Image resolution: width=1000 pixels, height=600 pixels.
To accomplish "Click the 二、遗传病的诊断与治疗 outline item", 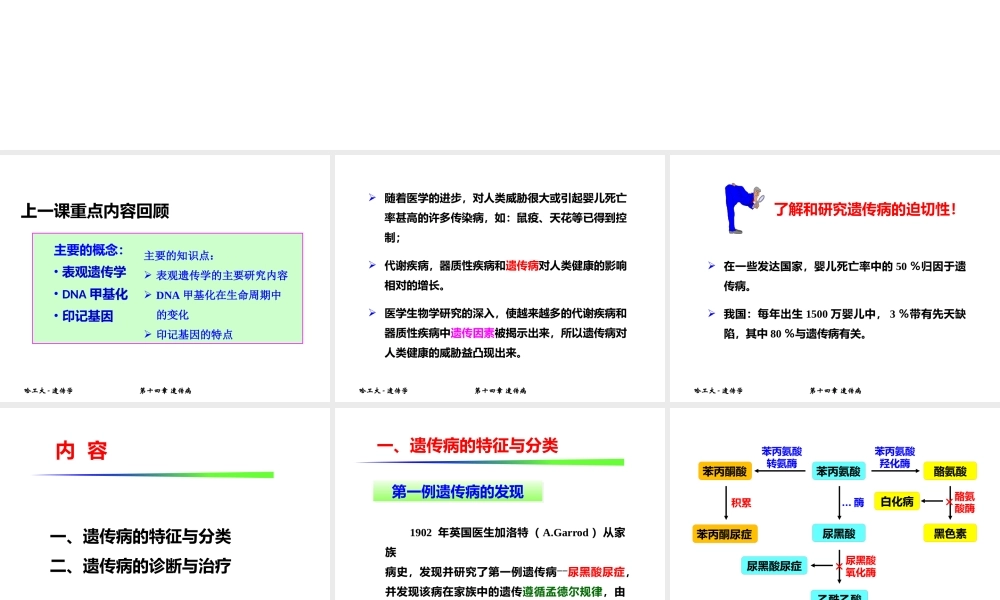I will [x=141, y=566].
